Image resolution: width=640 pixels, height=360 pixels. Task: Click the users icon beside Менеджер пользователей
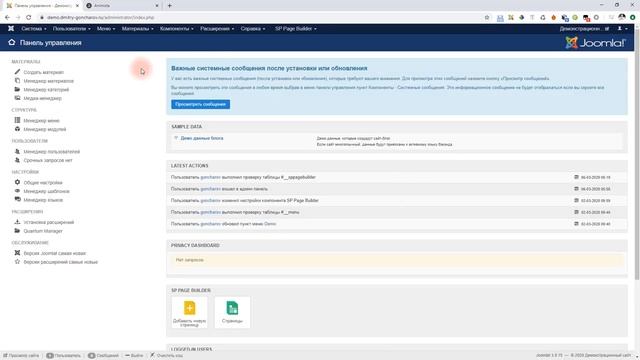click(x=17, y=151)
